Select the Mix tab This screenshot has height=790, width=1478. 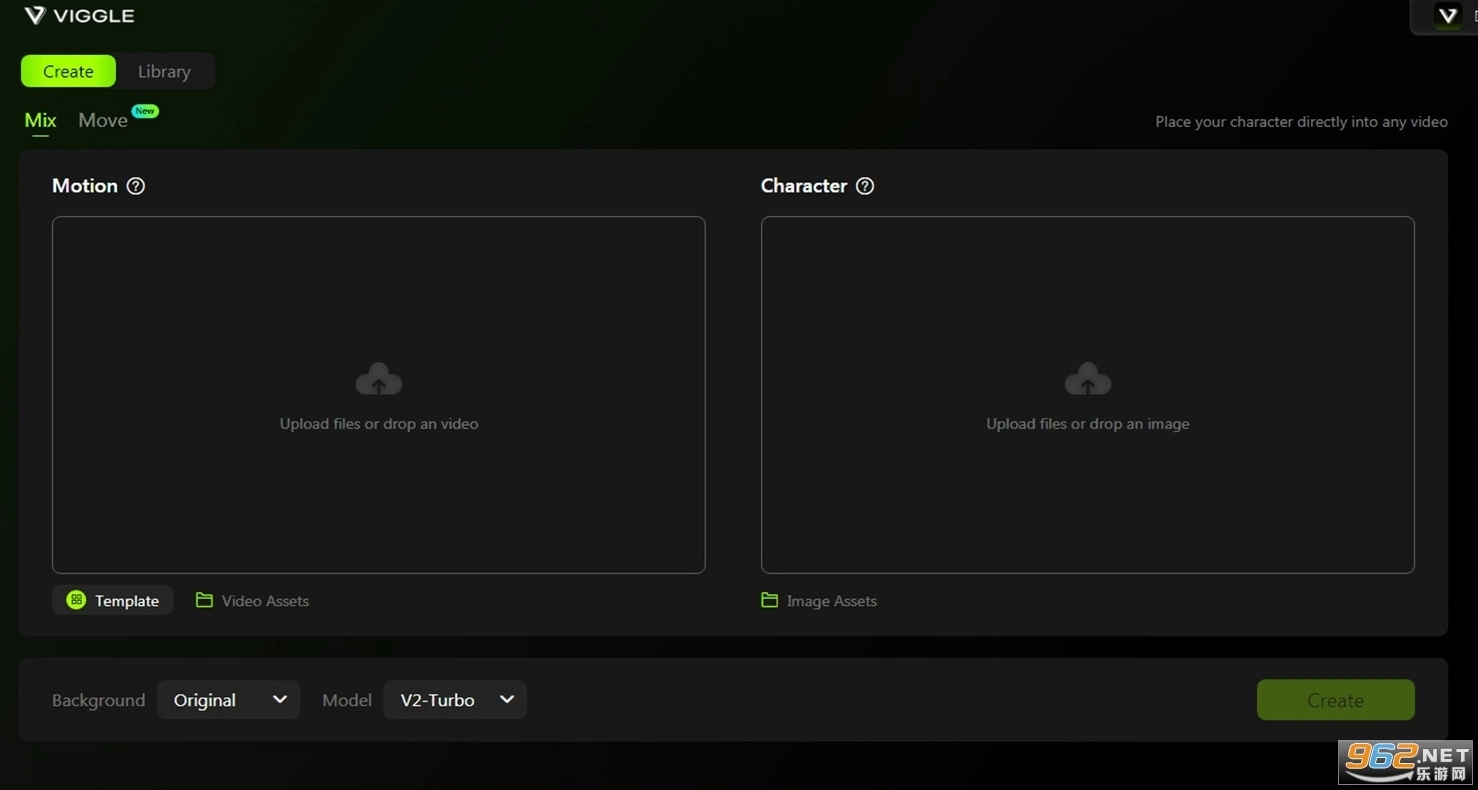coord(40,121)
